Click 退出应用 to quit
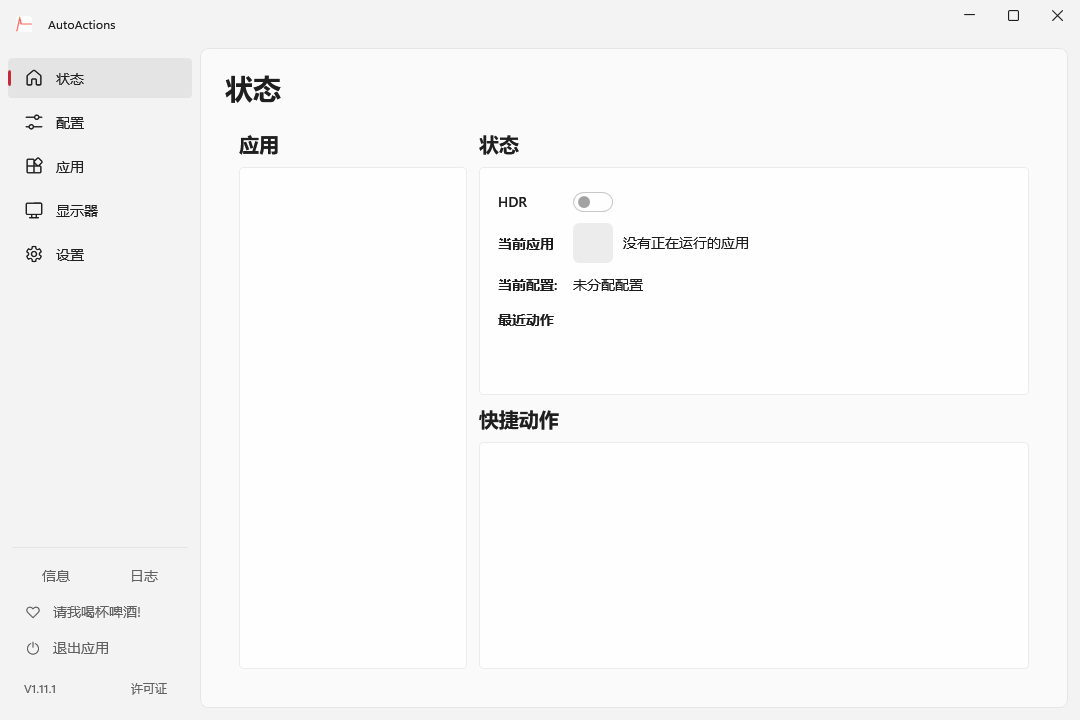 [81, 648]
